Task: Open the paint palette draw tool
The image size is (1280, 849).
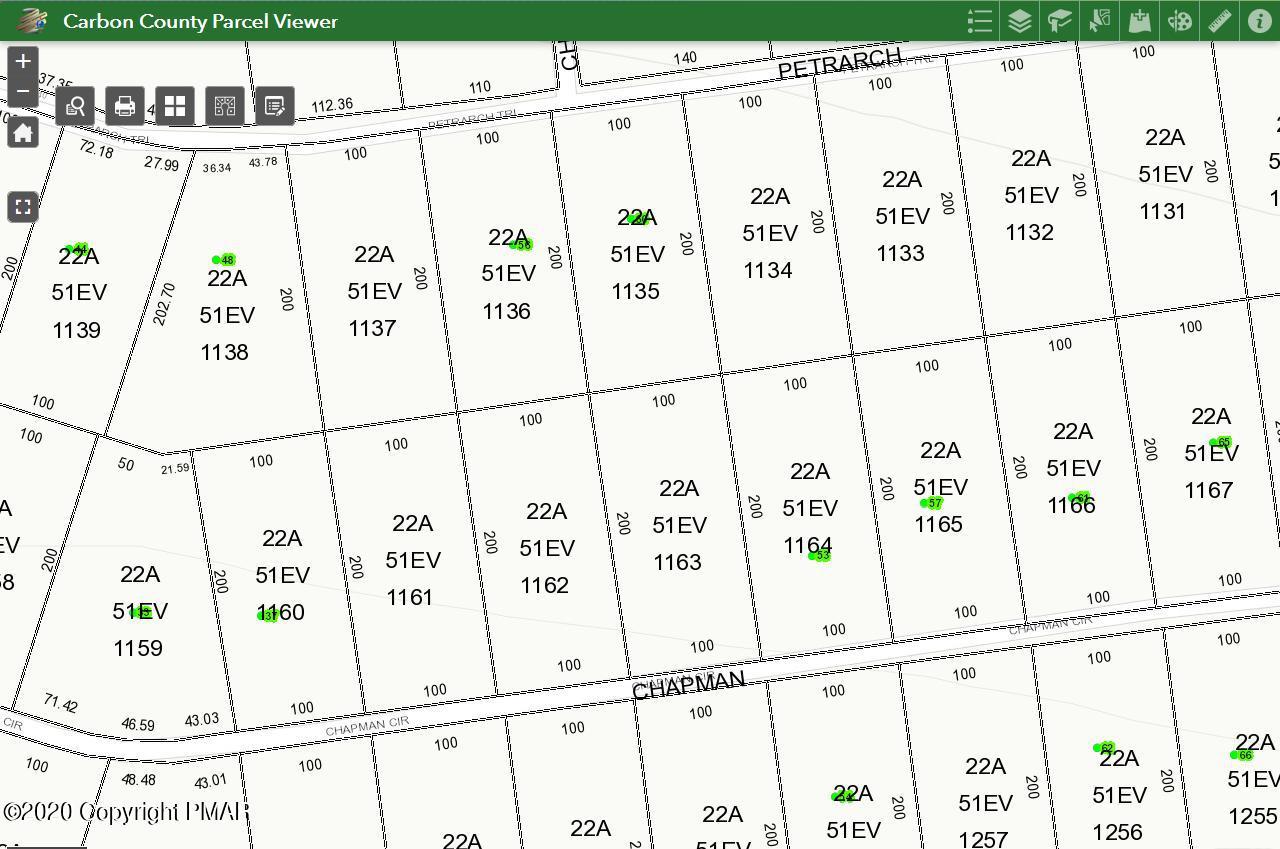Action: tap(1180, 21)
